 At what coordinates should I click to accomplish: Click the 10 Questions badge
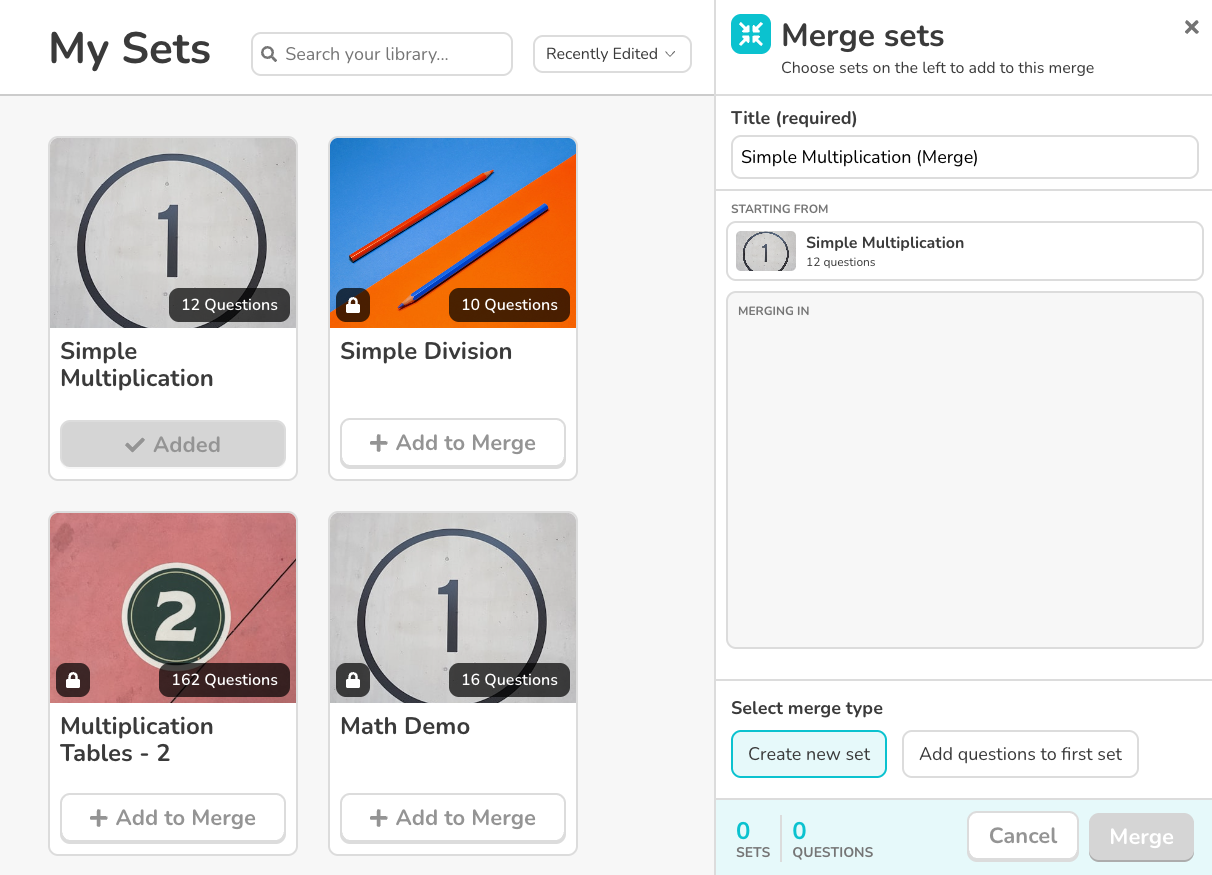click(509, 305)
